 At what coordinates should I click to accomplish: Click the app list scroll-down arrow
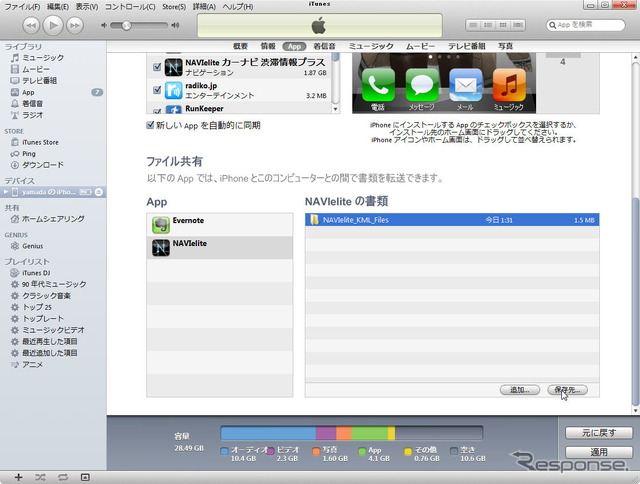(x=336, y=109)
